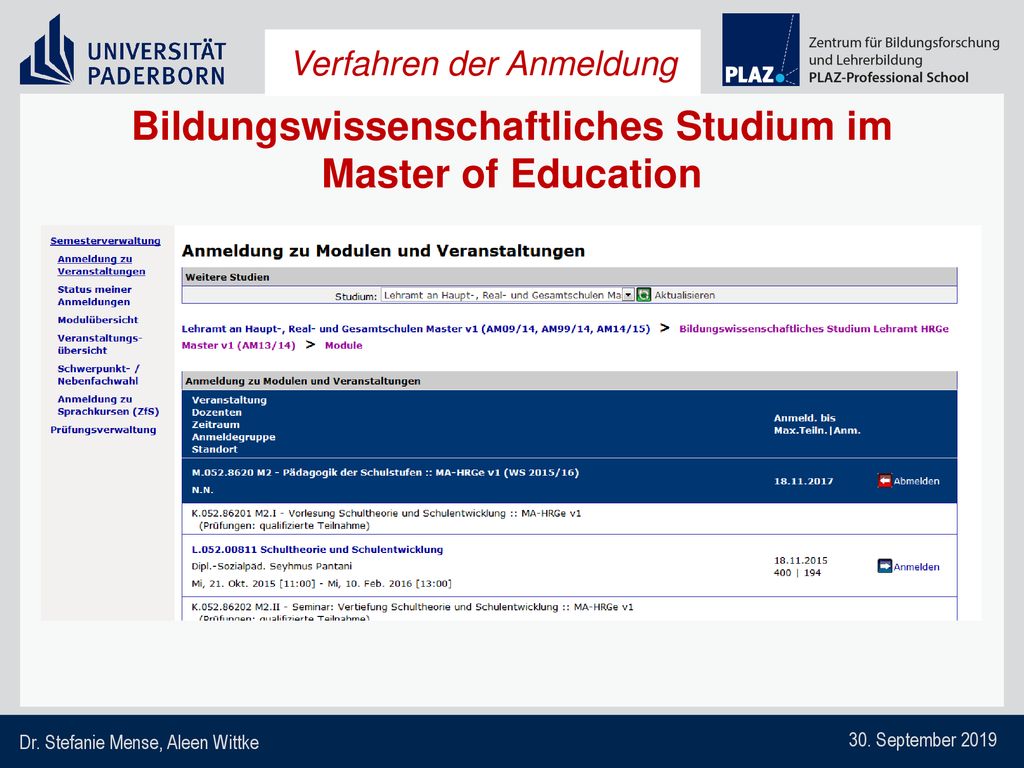The width and height of the screenshot is (1024, 768).
Task: Click the Anmeld. bis column header
Action: 805,418
